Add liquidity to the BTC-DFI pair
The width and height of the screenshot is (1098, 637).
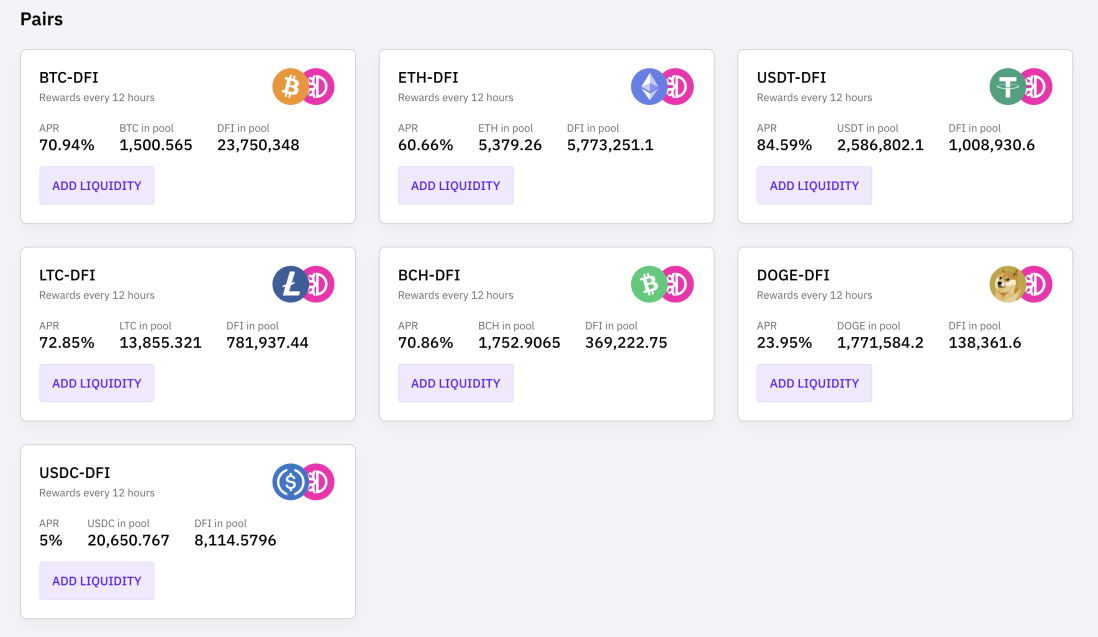97,186
